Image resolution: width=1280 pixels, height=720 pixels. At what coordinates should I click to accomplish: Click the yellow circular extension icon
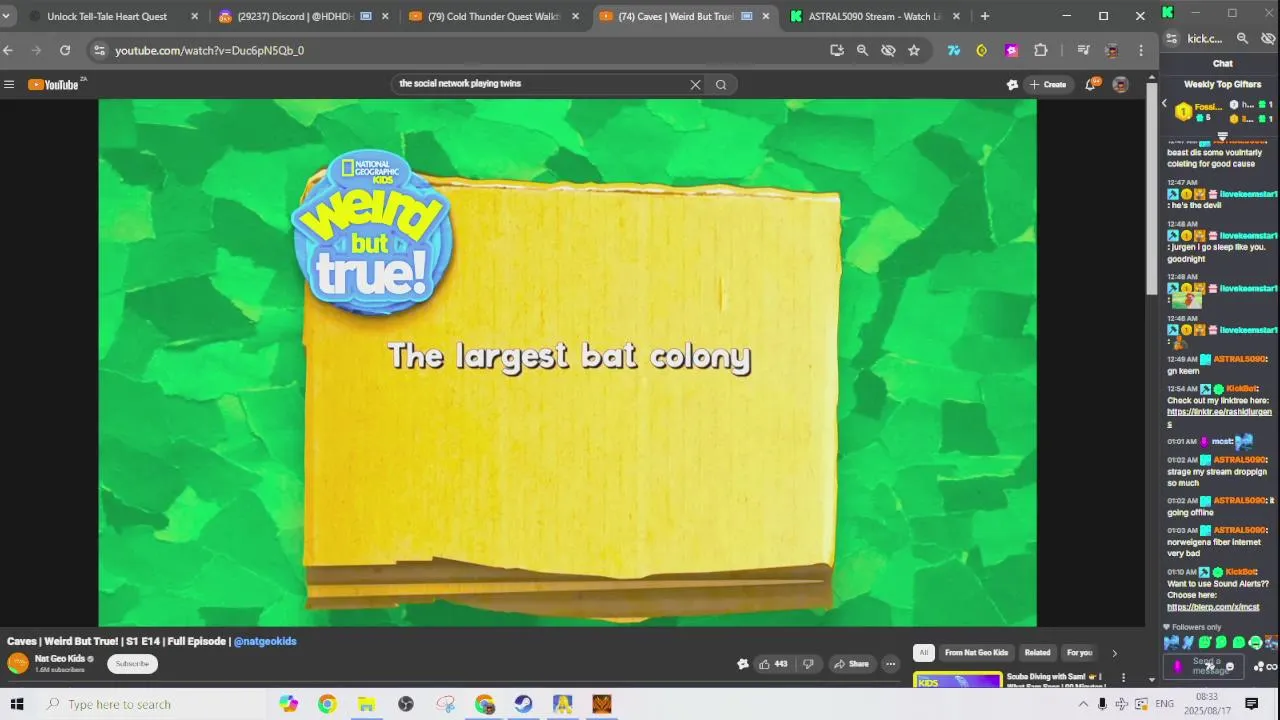coord(982,50)
